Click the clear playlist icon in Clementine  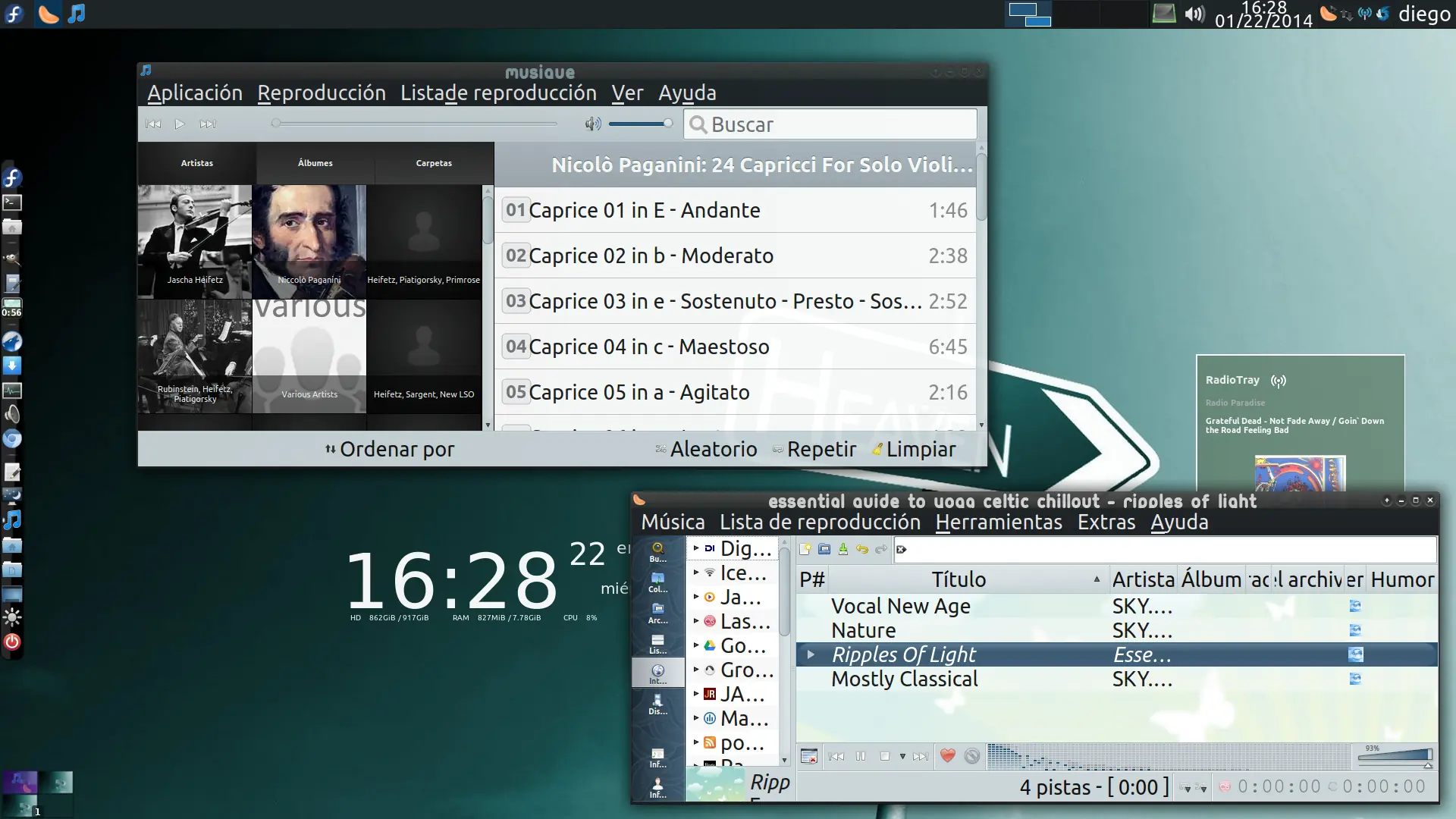pos(809,756)
